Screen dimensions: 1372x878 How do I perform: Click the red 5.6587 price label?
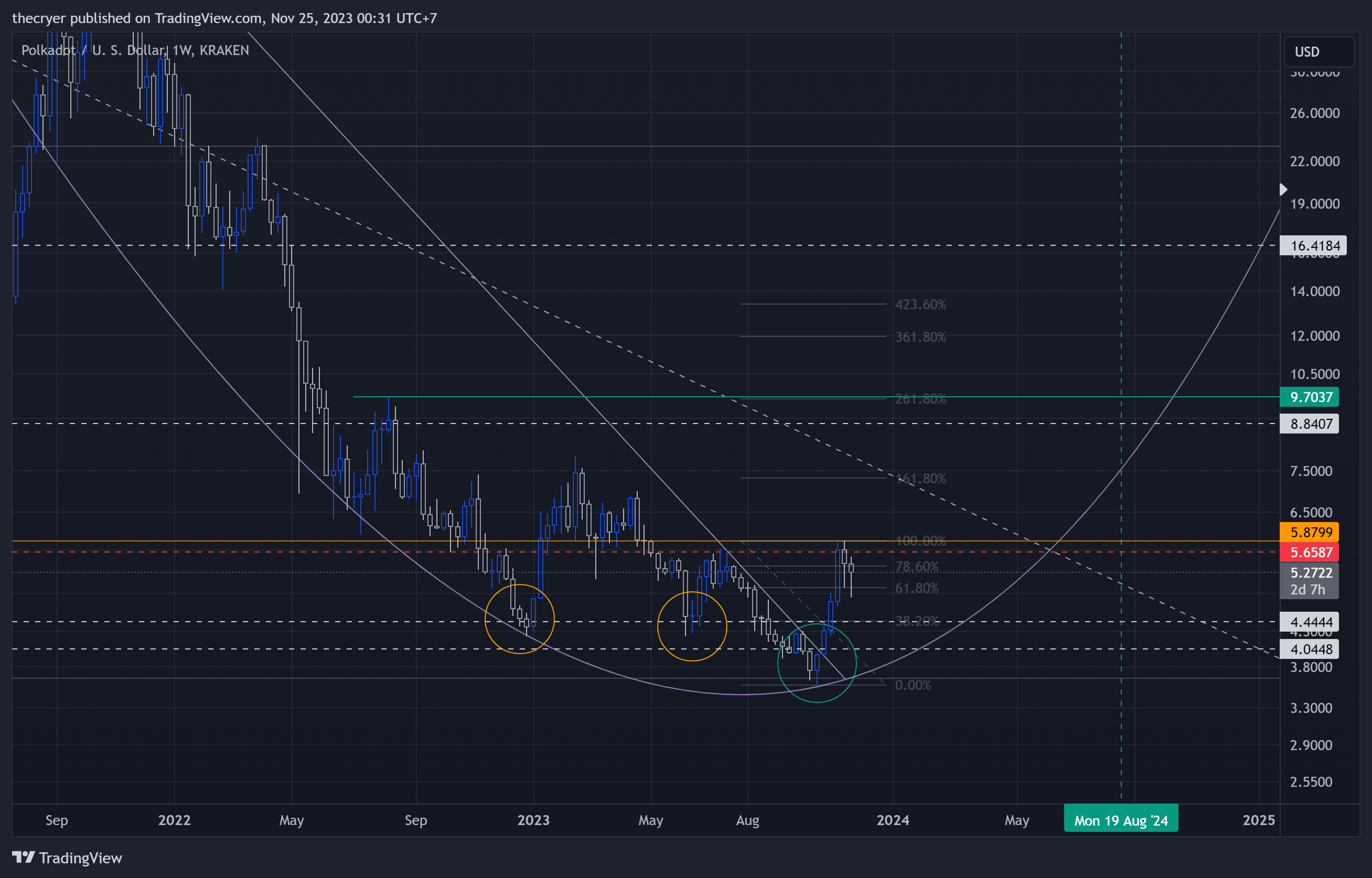click(x=1309, y=552)
